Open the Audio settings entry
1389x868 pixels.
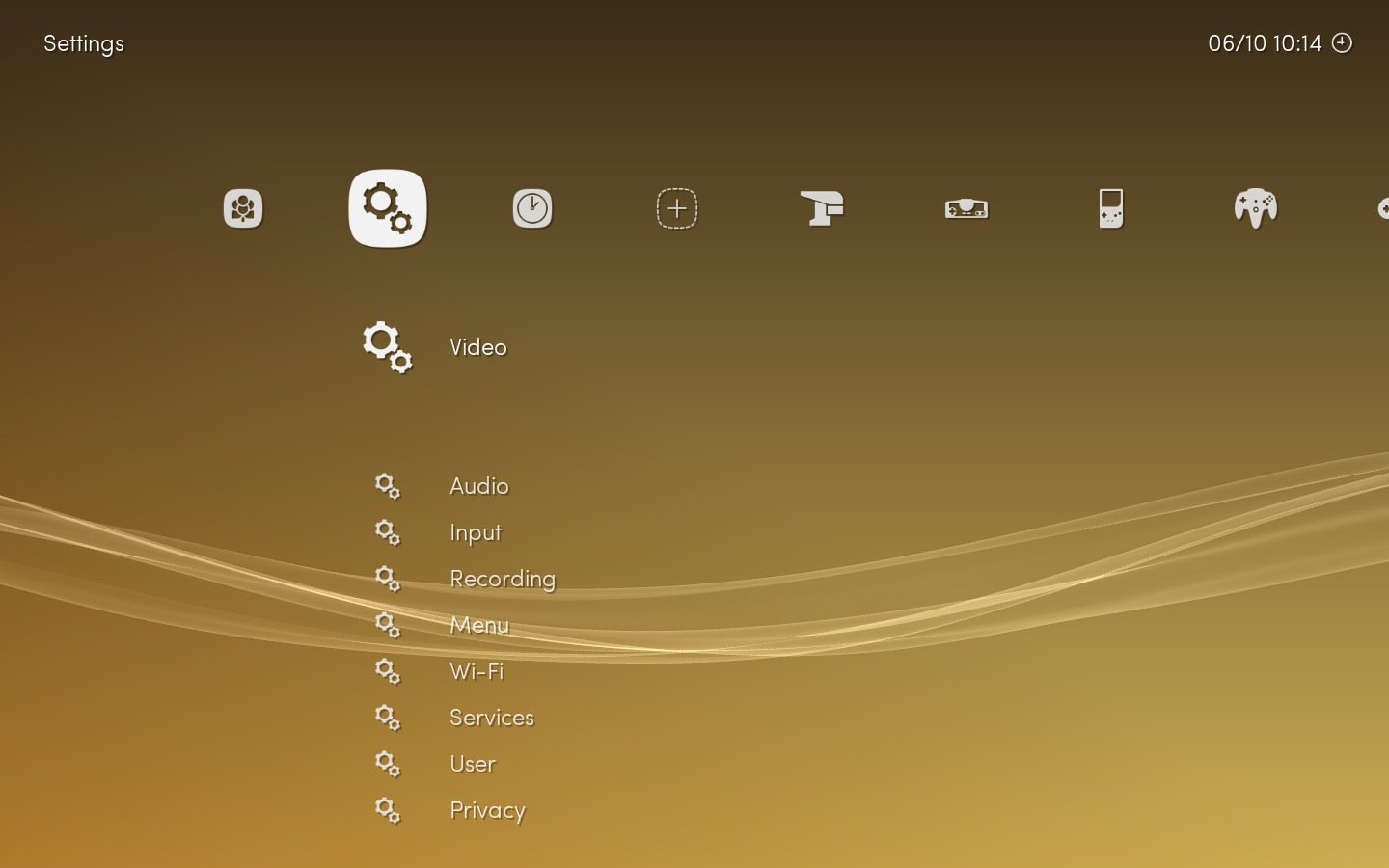coord(479,486)
